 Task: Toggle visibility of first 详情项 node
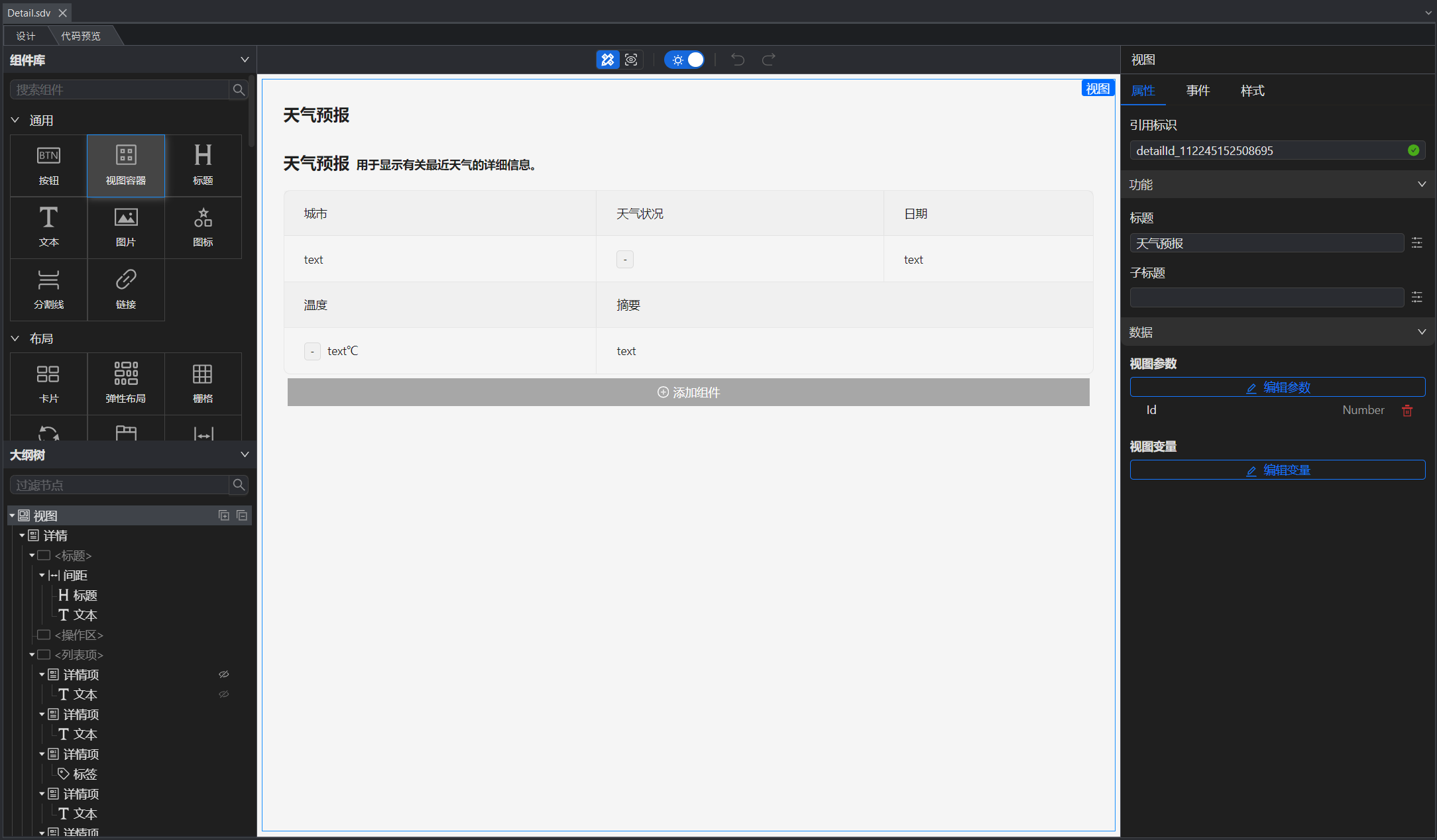[x=224, y=674]
